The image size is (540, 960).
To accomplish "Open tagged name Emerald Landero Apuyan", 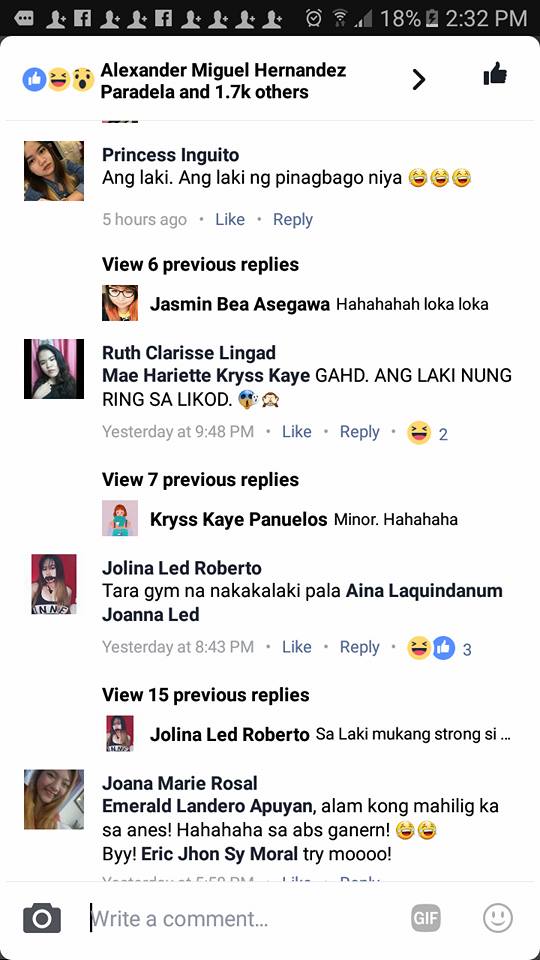I will pos(207,806).
